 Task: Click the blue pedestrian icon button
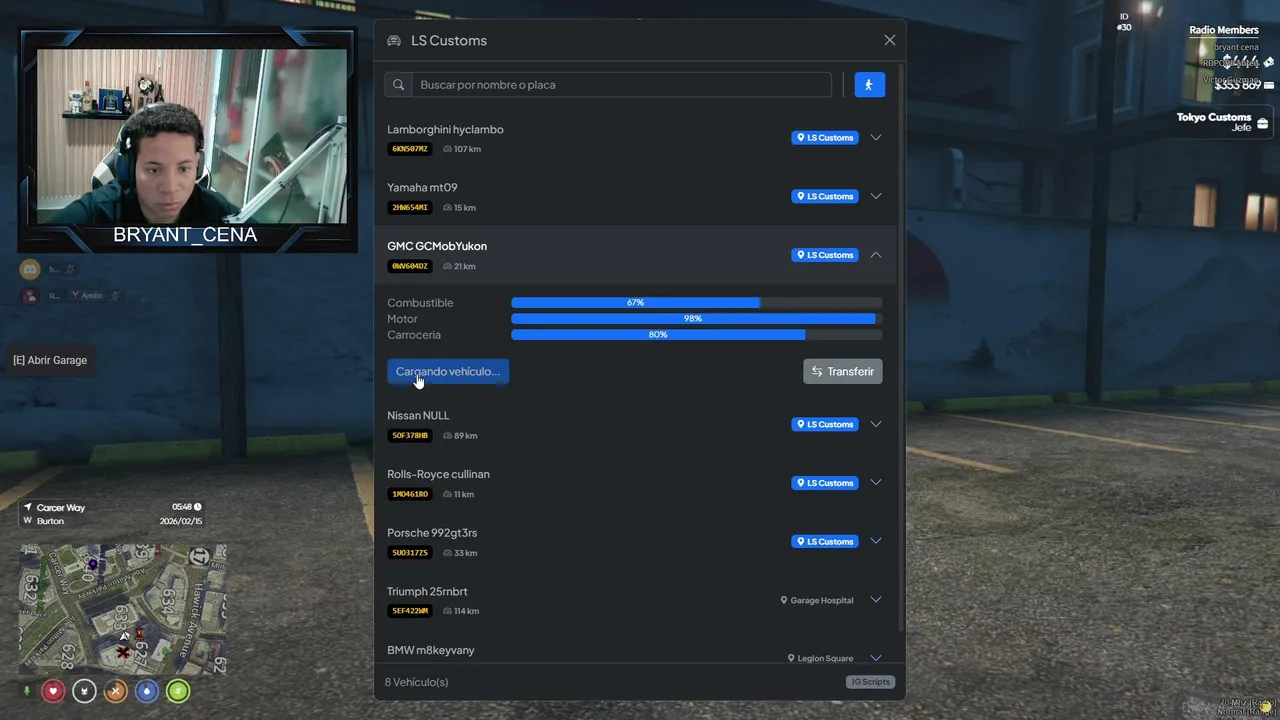click(x=869, y=85)
